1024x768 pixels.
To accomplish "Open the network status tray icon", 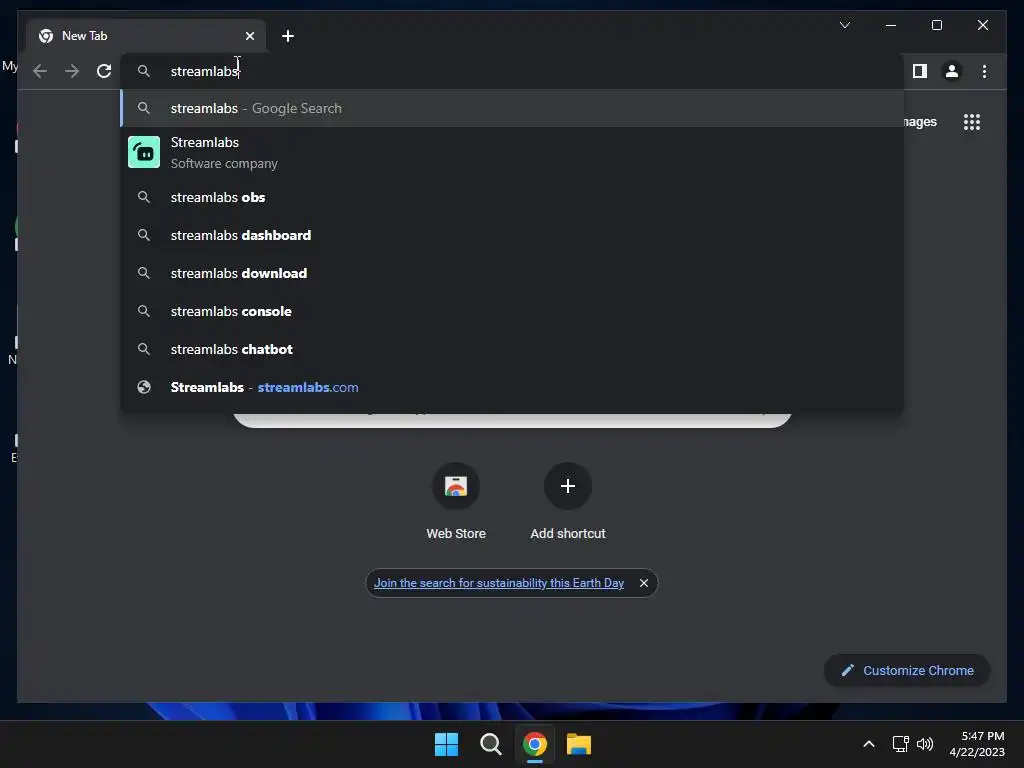I will (901, 744).
